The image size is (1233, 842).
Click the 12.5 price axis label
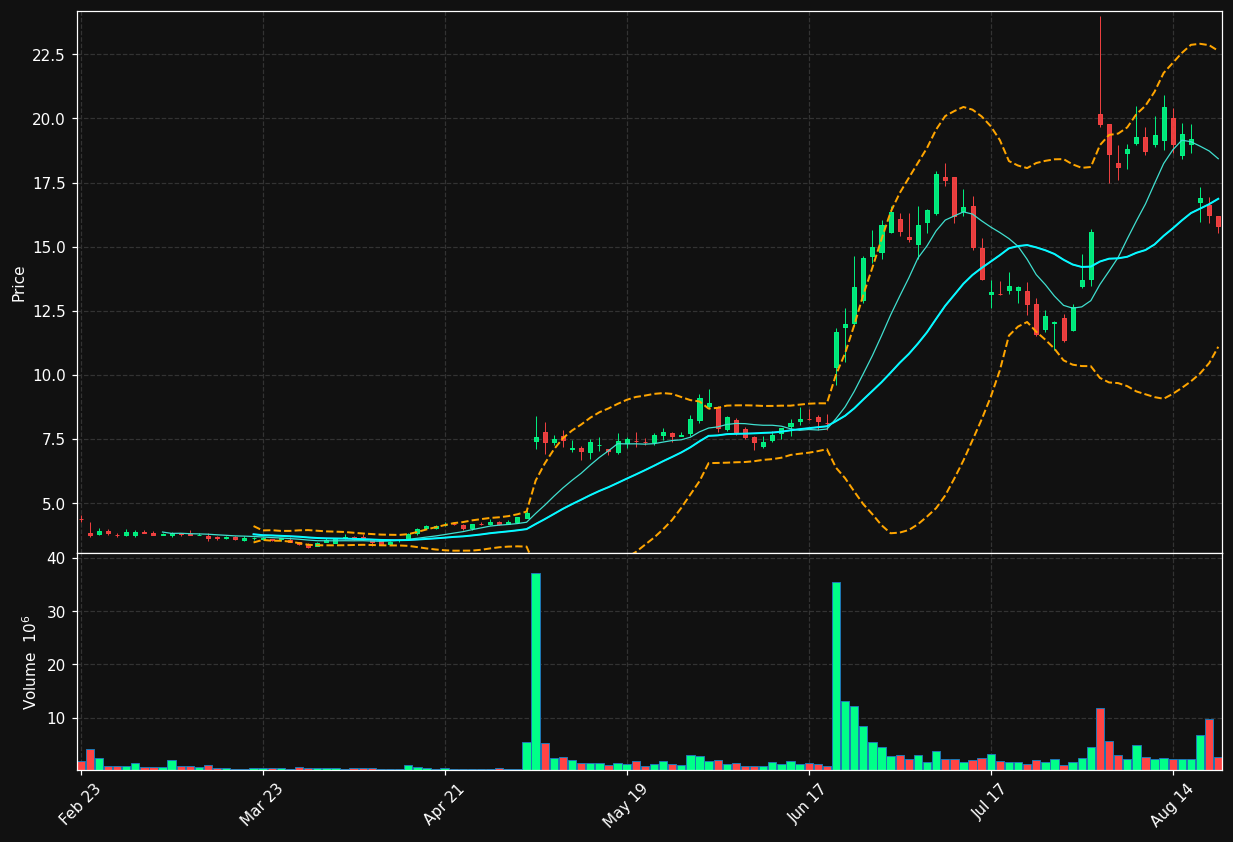tap(48, 311)
